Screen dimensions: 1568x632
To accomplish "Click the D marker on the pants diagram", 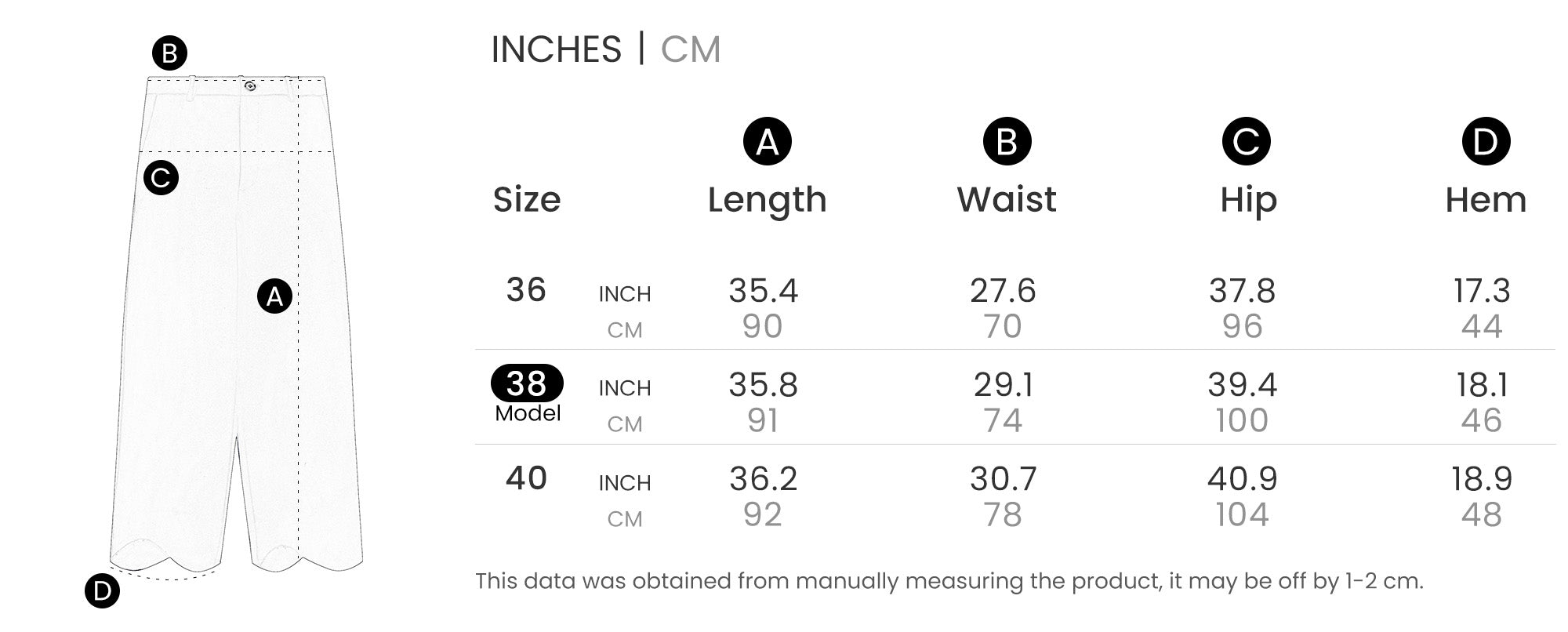I will pos(102,591).
